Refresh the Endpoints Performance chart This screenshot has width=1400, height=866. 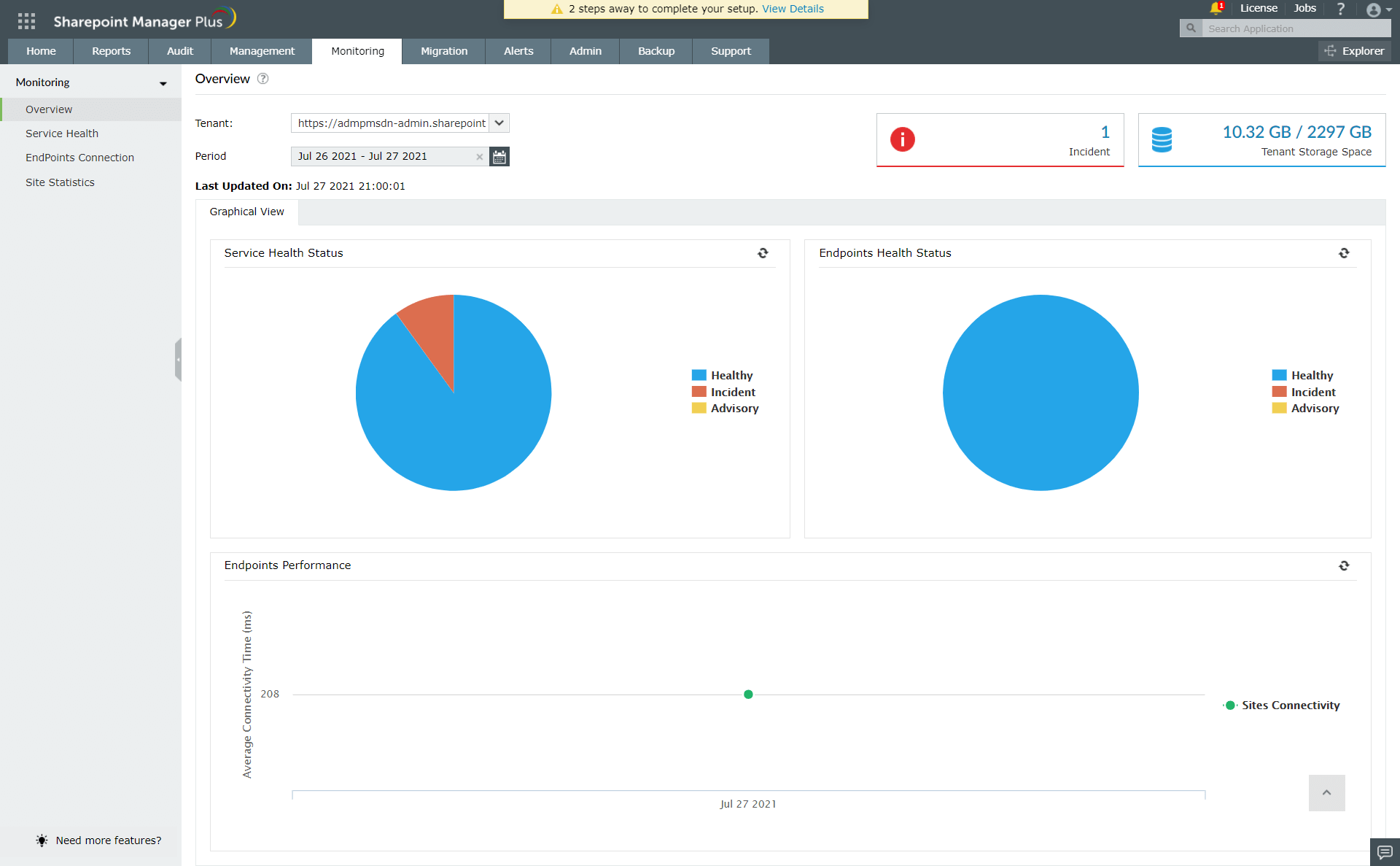[1344, 565]
